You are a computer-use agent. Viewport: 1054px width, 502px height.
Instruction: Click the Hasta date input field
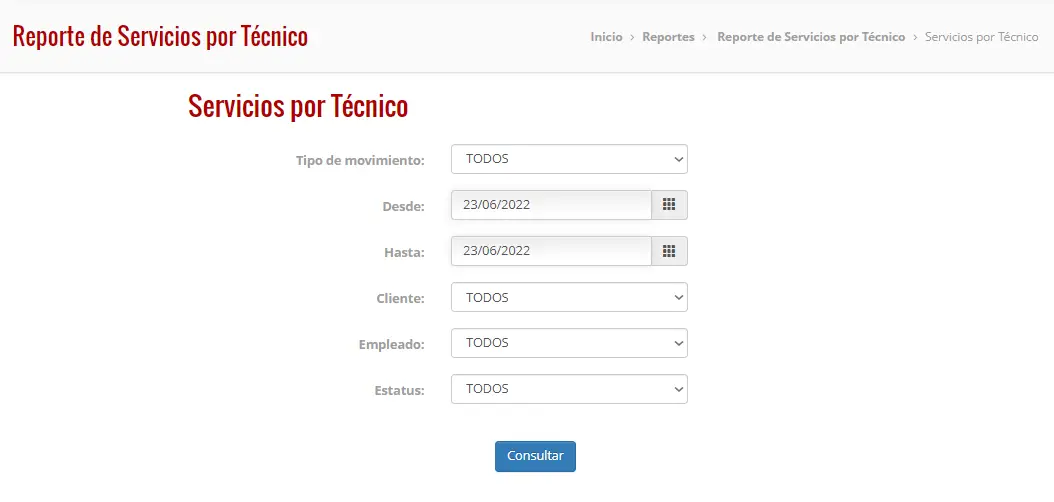(551, 251)
